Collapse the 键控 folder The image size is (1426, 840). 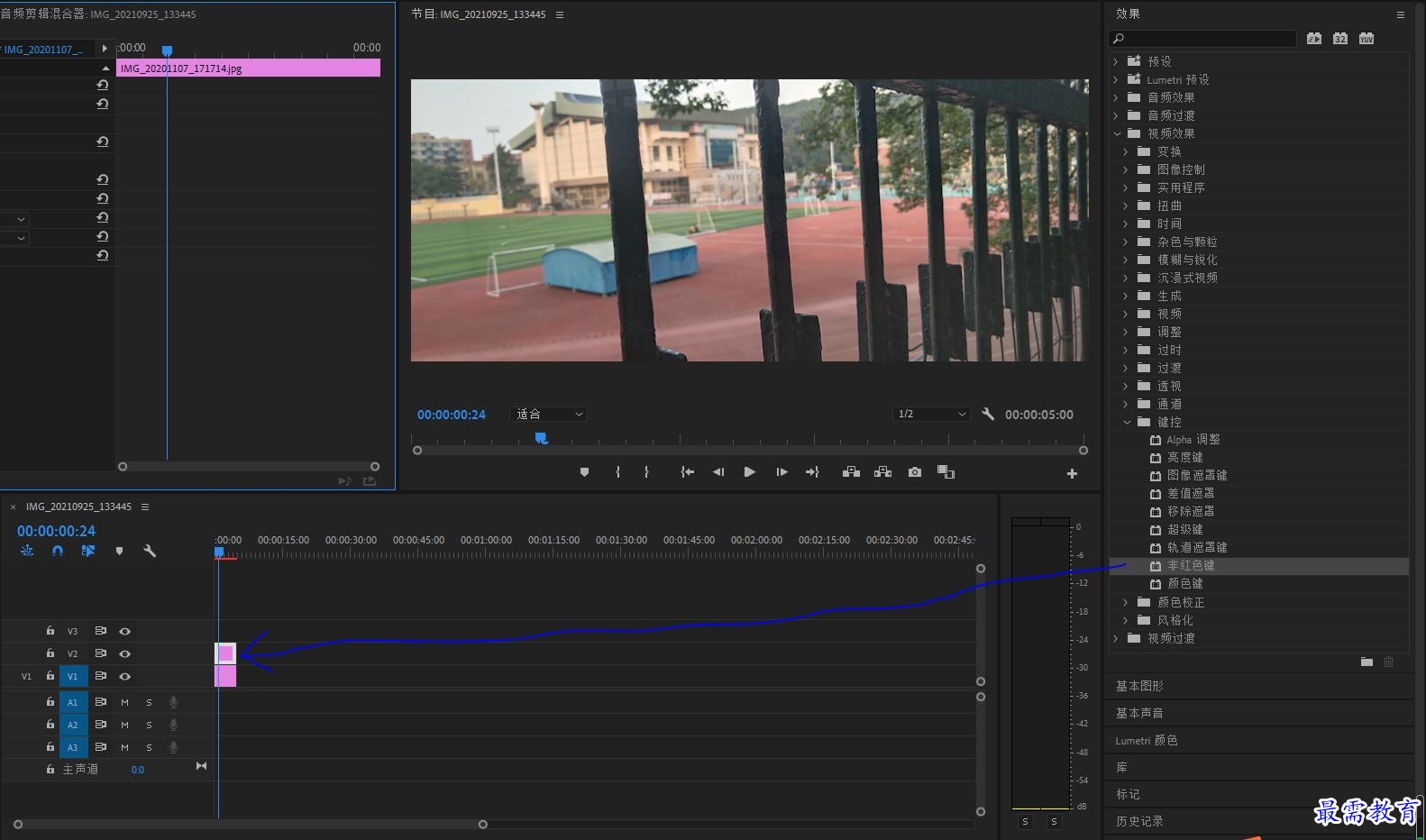(x=1127, y=422)
